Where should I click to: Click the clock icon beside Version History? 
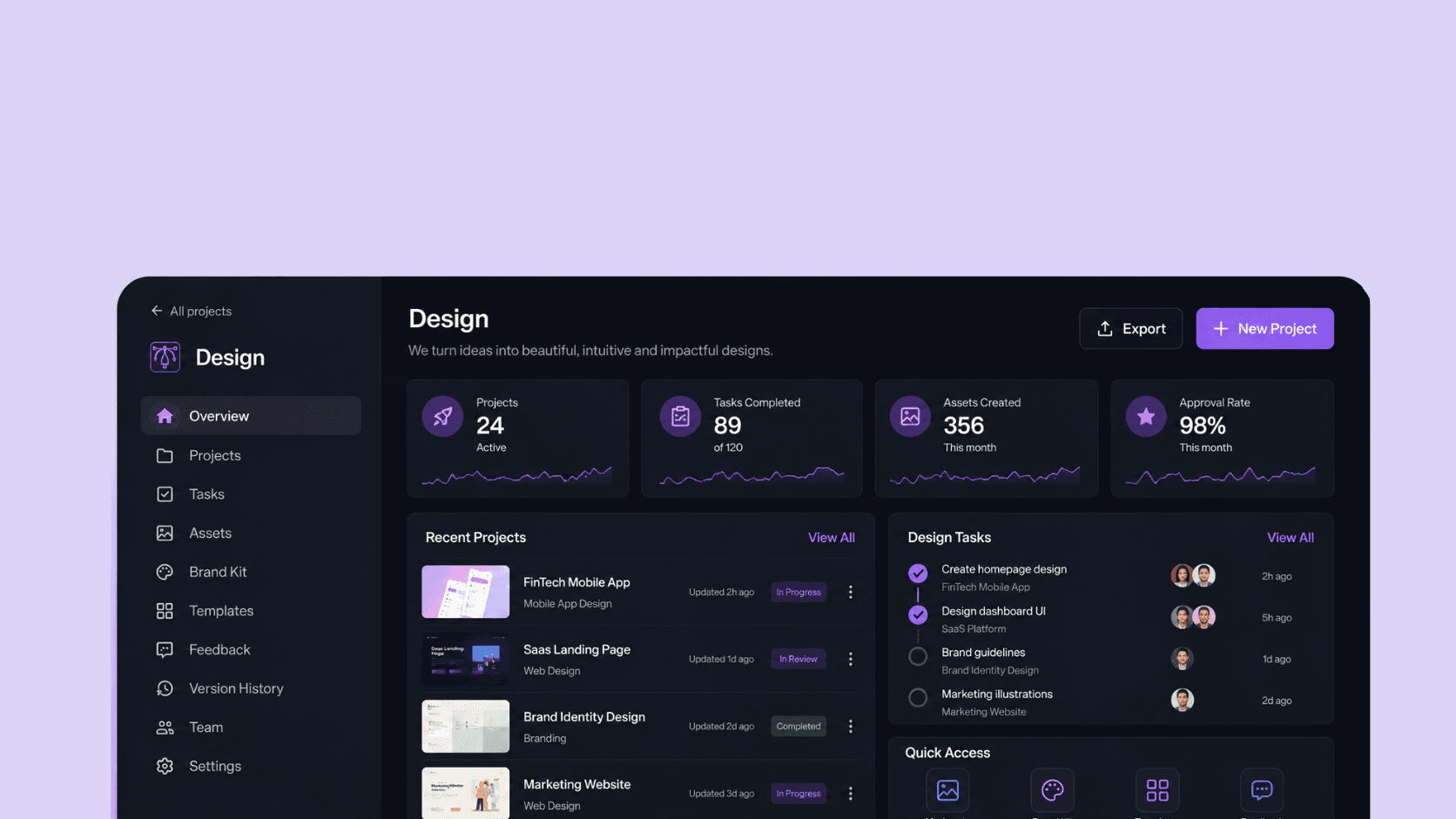[x=165, y=688]
